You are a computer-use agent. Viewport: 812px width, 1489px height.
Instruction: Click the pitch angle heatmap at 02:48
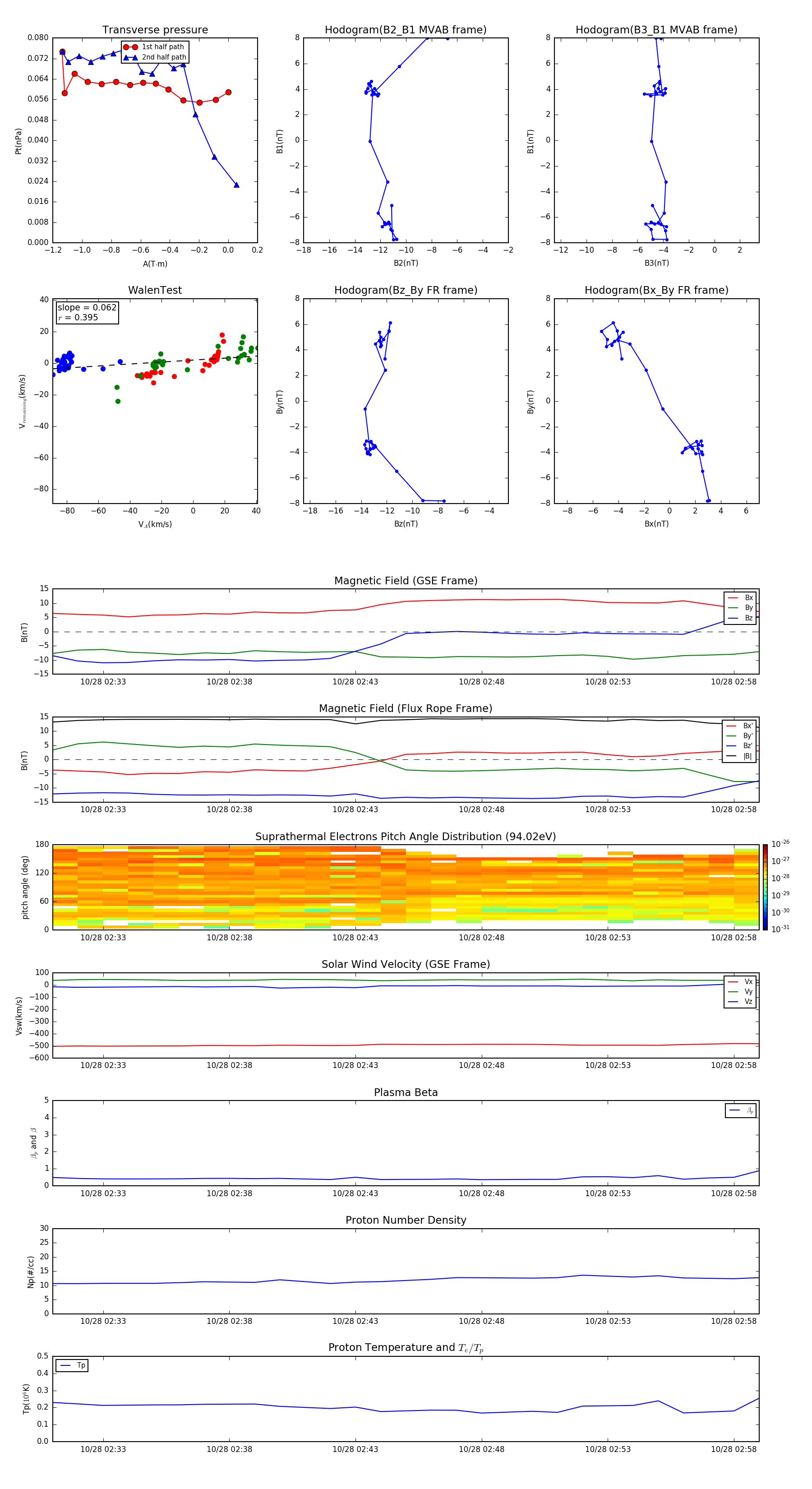click(x=481, y=887)
